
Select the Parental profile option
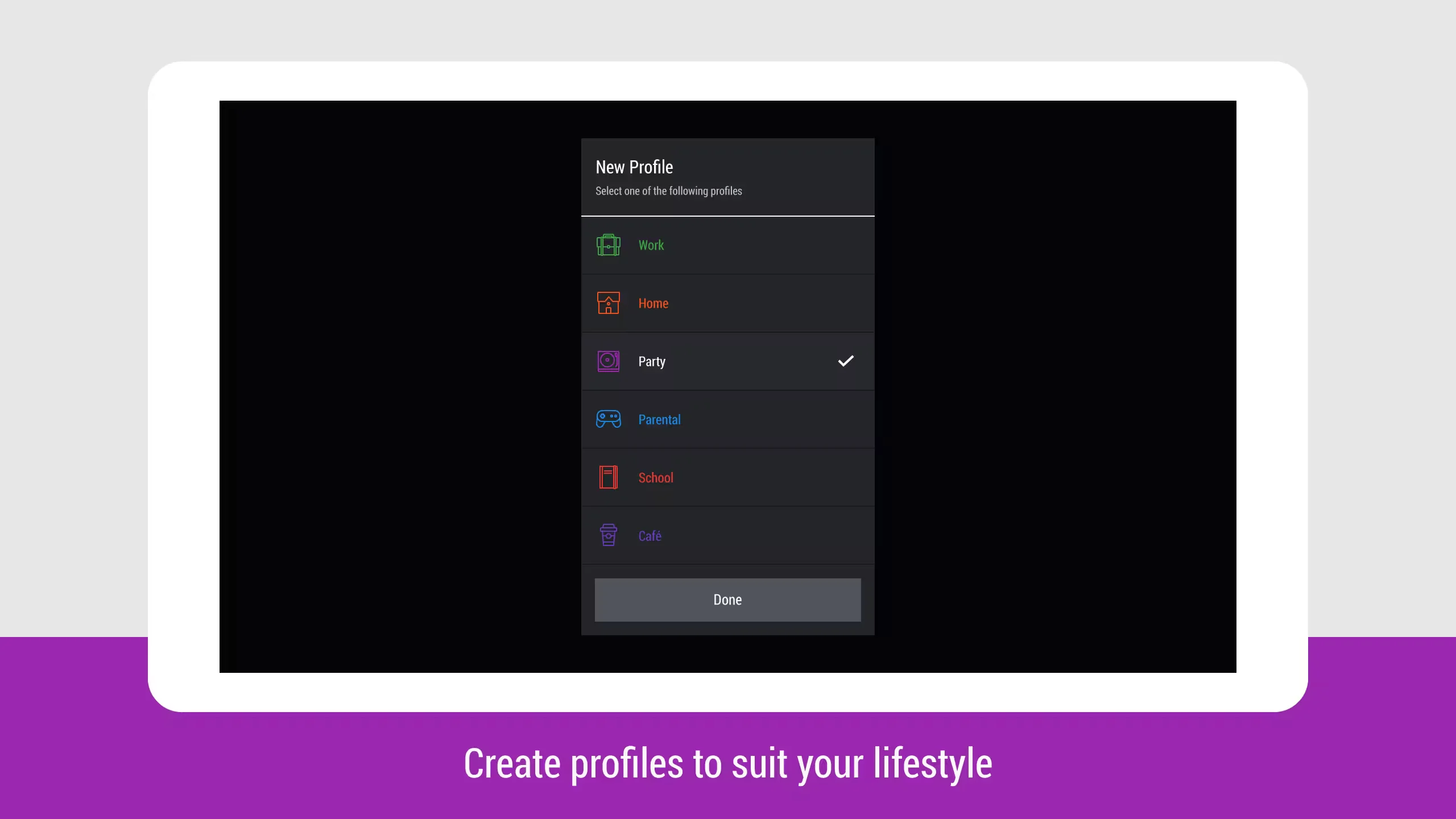tap(728, 419)
